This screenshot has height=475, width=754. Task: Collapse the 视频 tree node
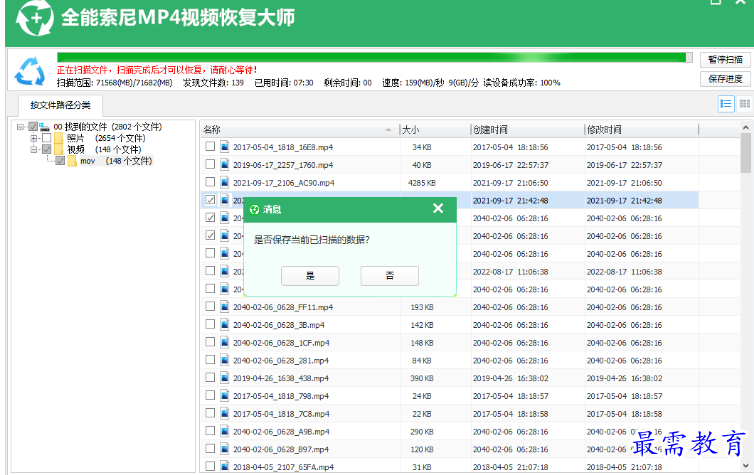click(x=34, y=150)
